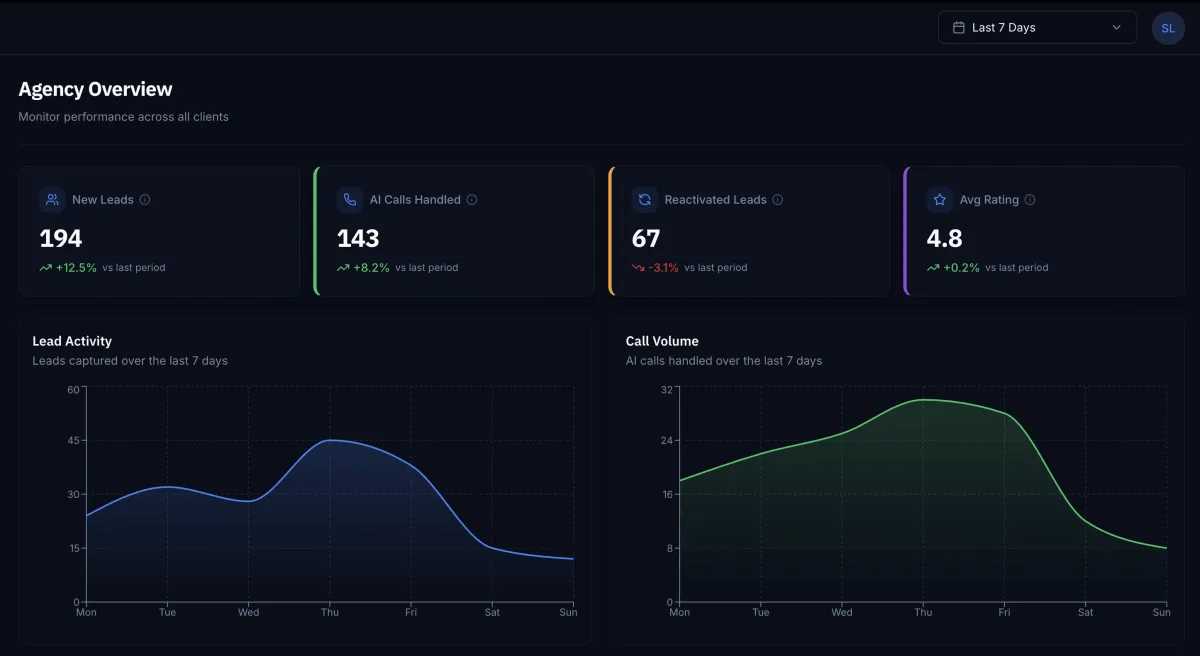Screen dimensions: 1200x656
Task: Click the chevron arrow in date selector
Action: 1117,28
